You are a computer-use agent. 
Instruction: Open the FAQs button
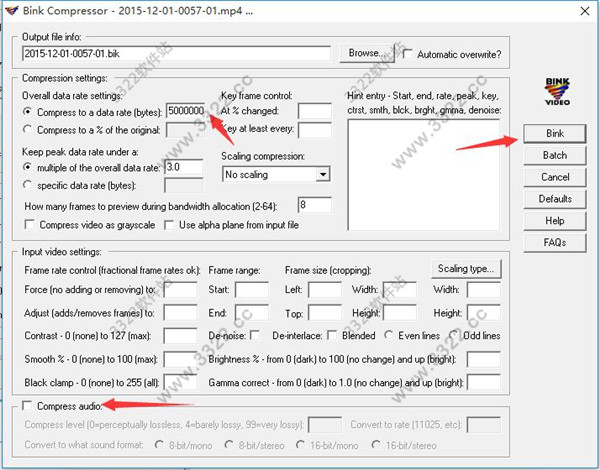pyautogui.click(x=554, y=243)
